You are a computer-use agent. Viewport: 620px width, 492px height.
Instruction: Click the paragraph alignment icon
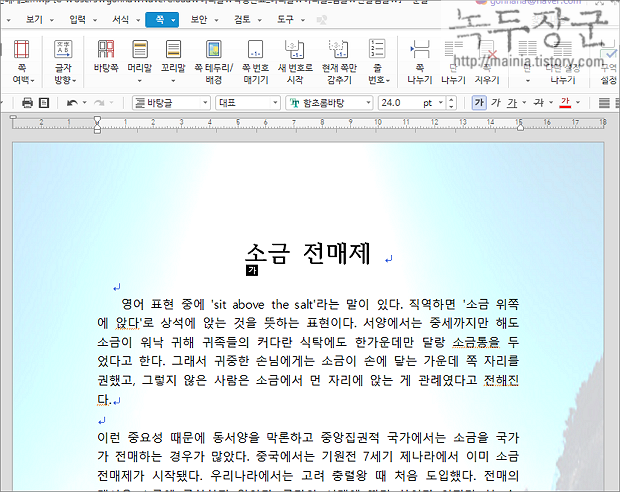[x=603, y=103]
